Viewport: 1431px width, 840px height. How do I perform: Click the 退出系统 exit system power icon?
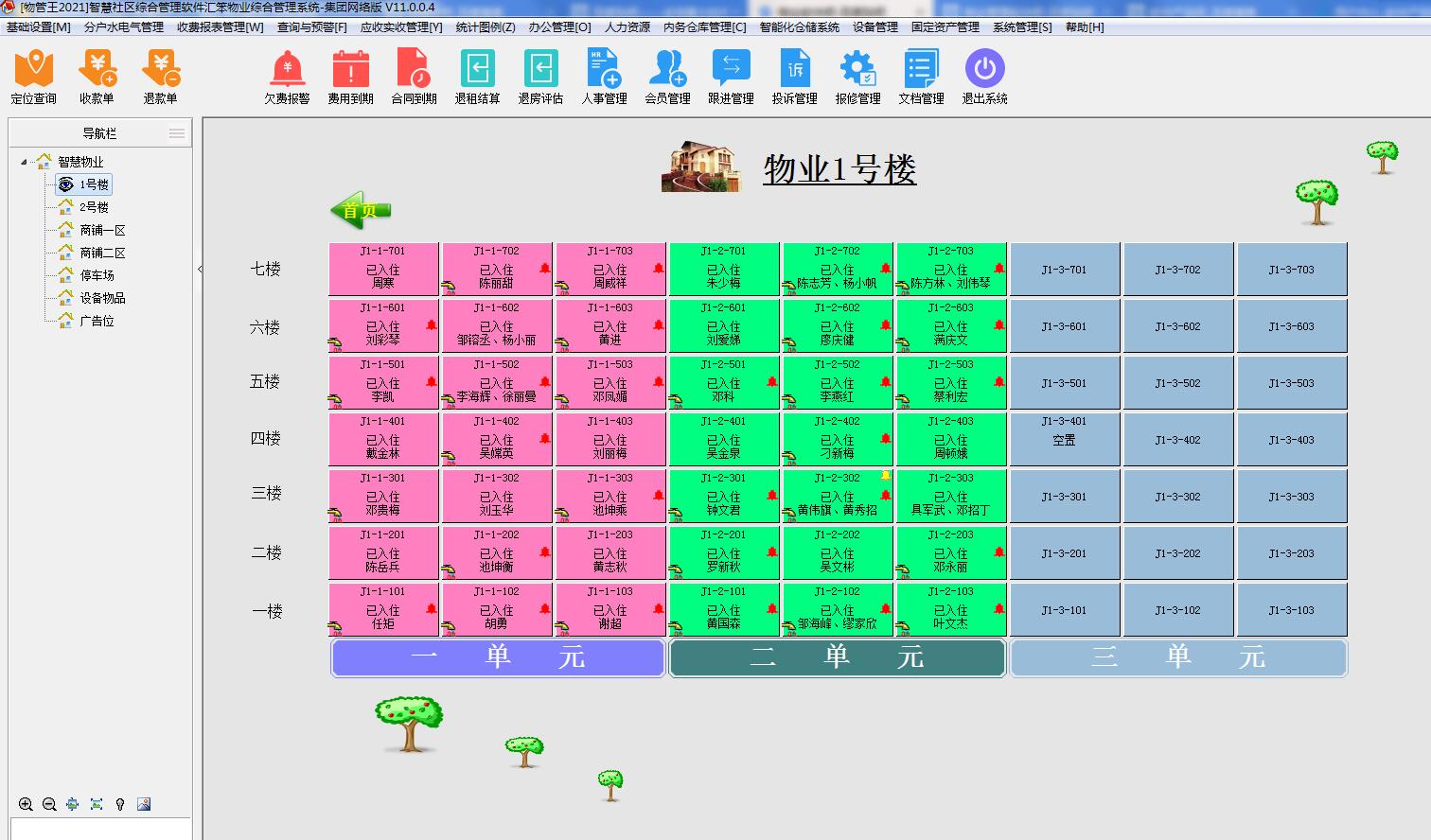[x=984, y=69]
